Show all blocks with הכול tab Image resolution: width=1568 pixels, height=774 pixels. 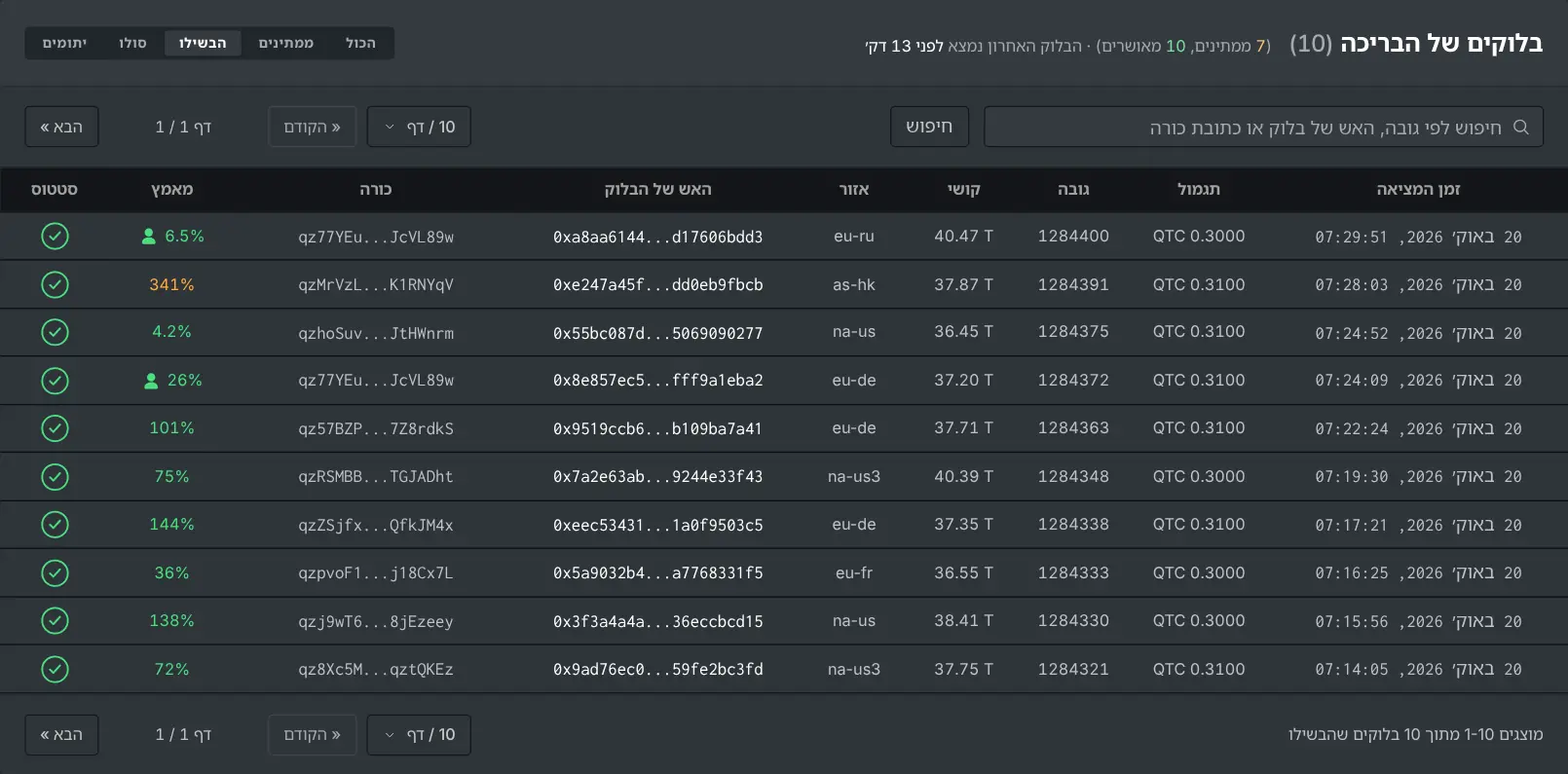[x=360, y=43]
